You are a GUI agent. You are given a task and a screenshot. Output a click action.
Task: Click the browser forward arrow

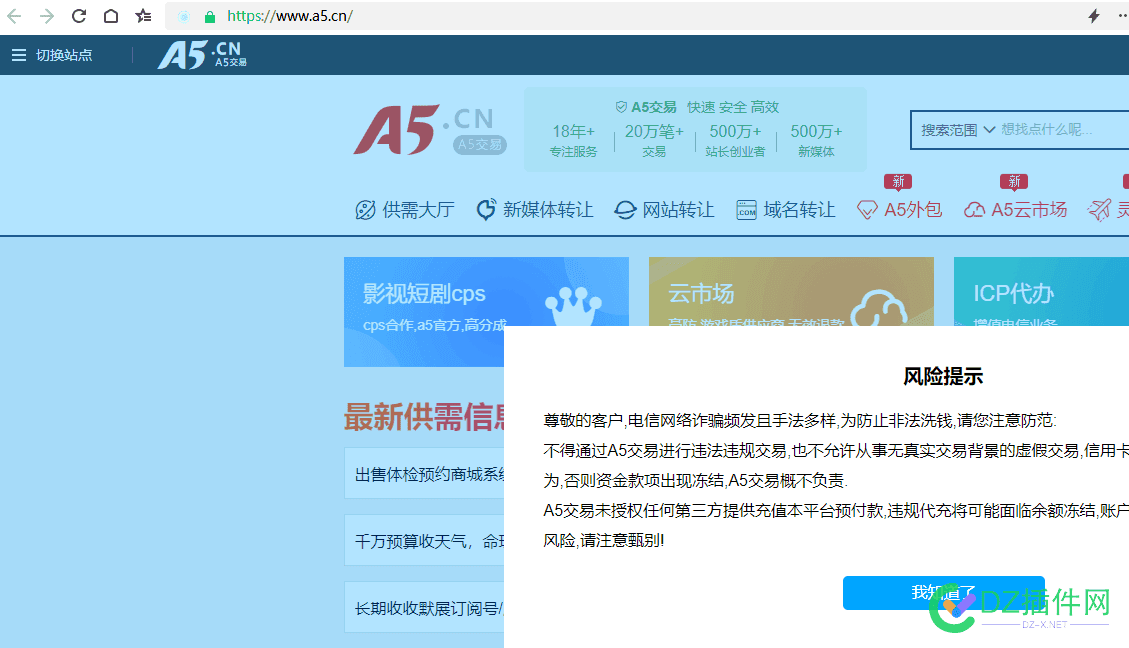(x=47, y=16)
